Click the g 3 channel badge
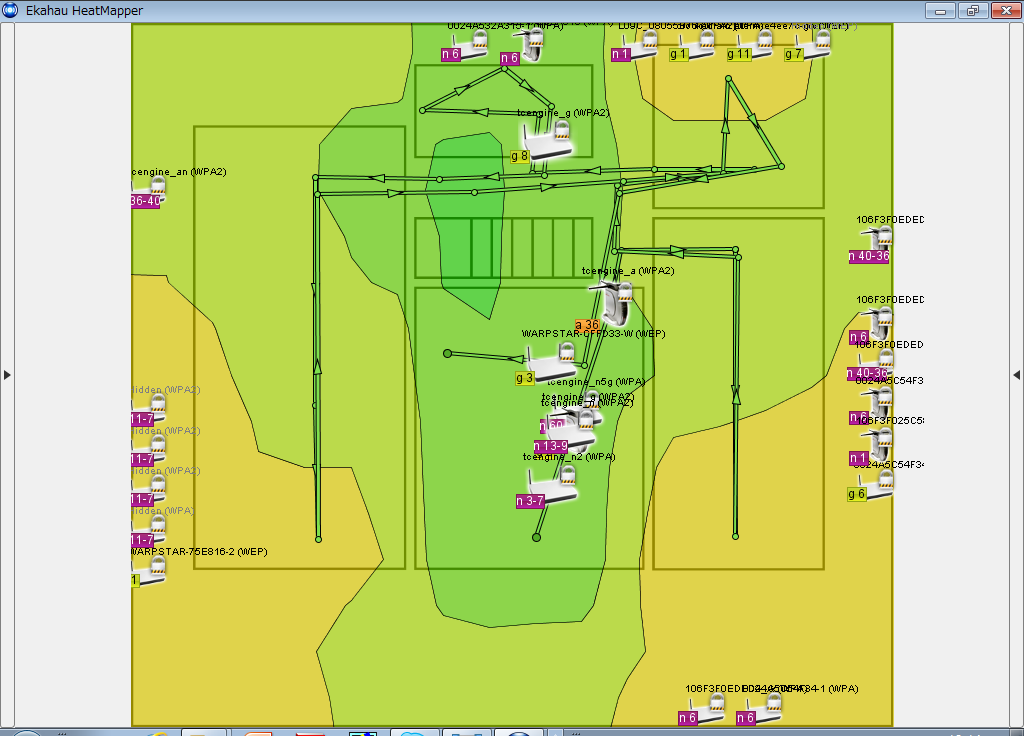This screenshot has height=736, width=1024. pos(525,378)
